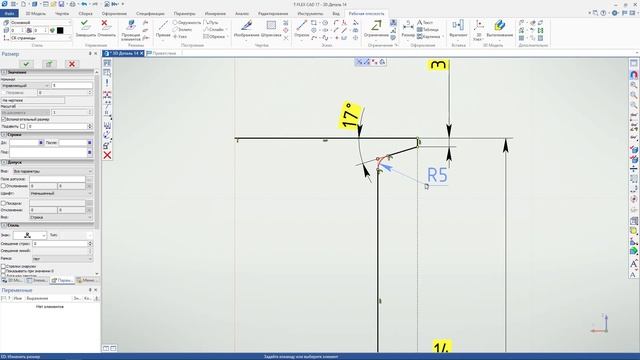This screenshot has width=640, height=360.
Task: Switch to Параметры bottom panel tab
Action: point(62,280)
